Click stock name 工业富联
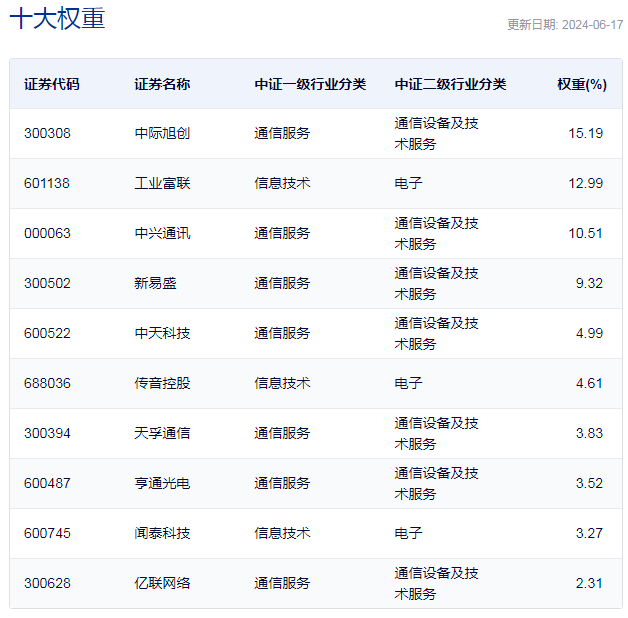 point(162,183)
